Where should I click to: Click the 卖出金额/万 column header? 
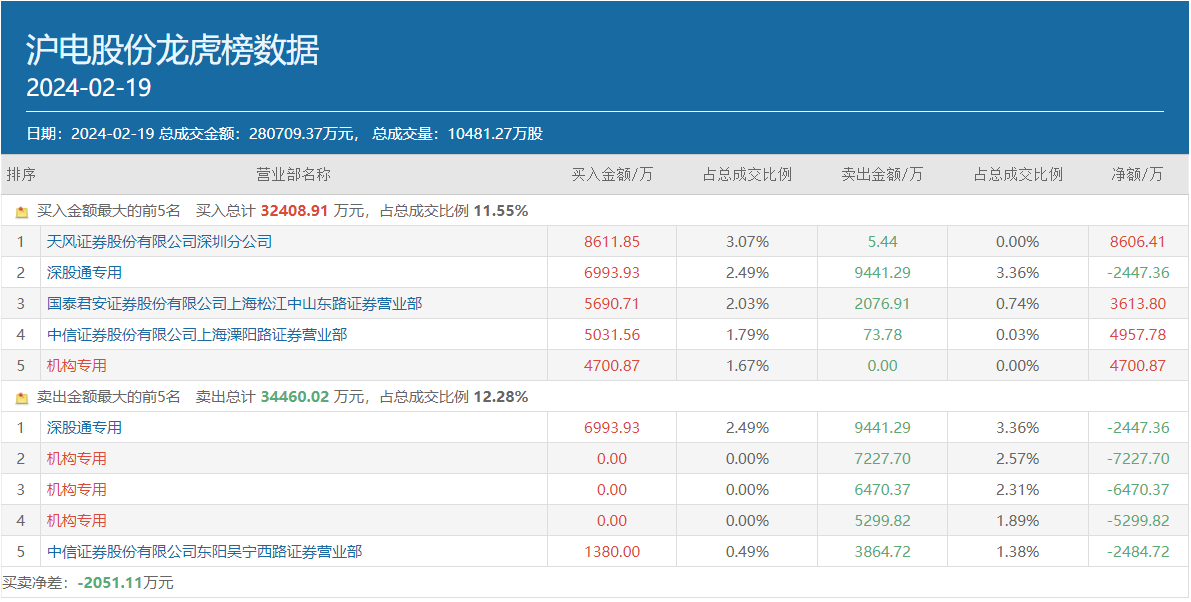tap(882, 175)
